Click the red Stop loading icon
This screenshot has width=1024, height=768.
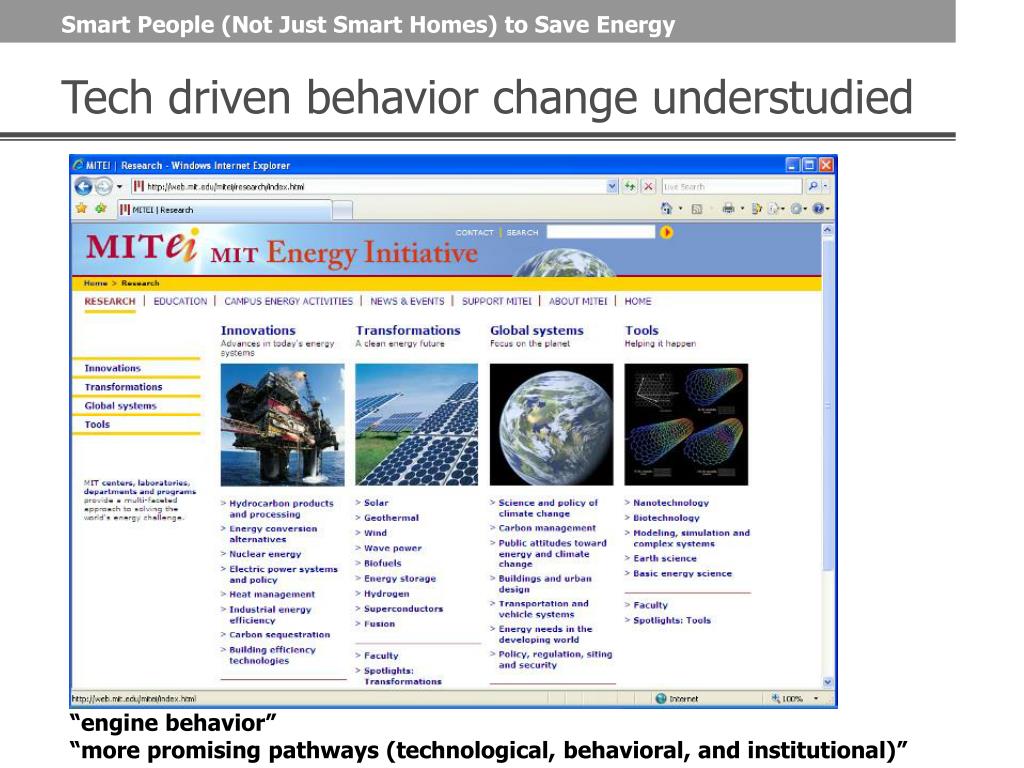tap(648, 187)
